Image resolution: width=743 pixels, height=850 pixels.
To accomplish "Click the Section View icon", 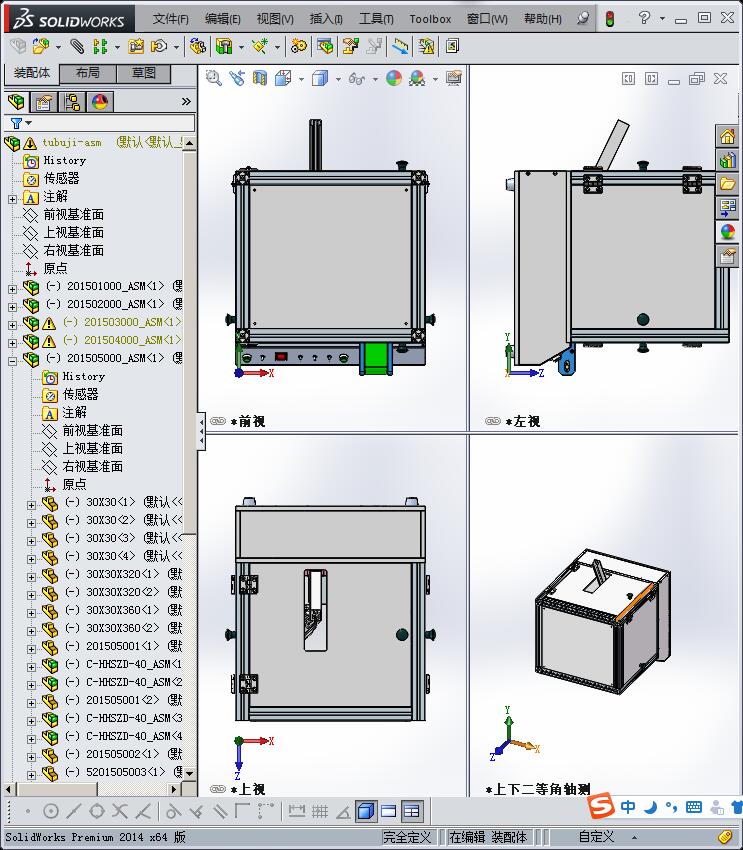I will coord(260,79).
